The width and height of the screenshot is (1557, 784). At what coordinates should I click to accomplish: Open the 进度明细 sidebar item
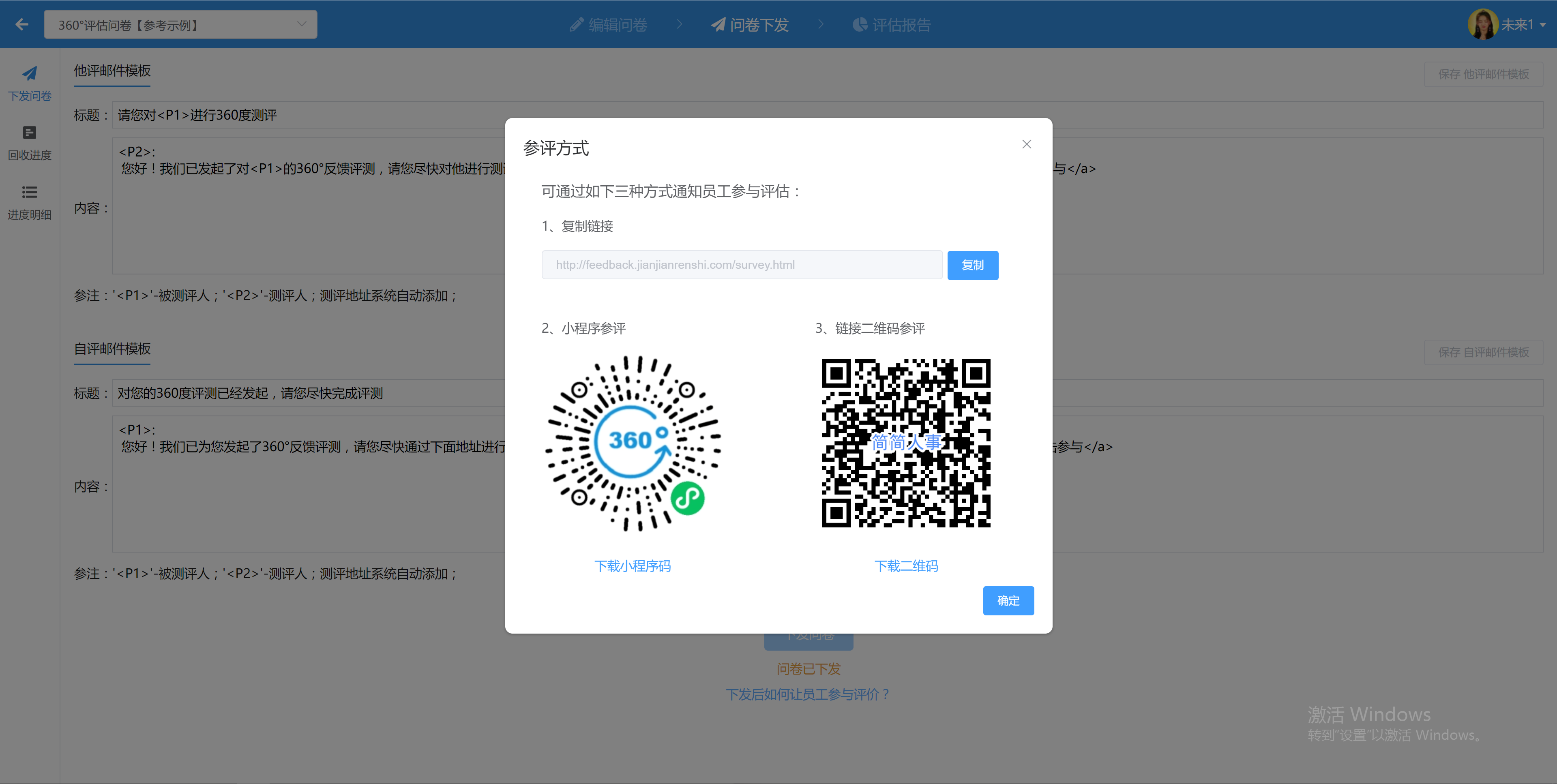coord(30,203)
